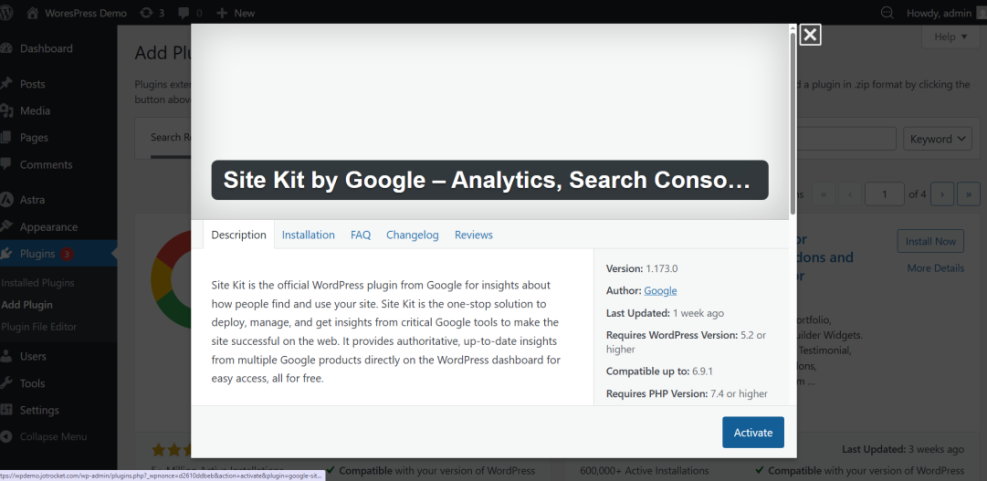Image resolution: width=987 pixels, height=481 pixels.
Task: Open the FAQ tab
Action: 361,235
